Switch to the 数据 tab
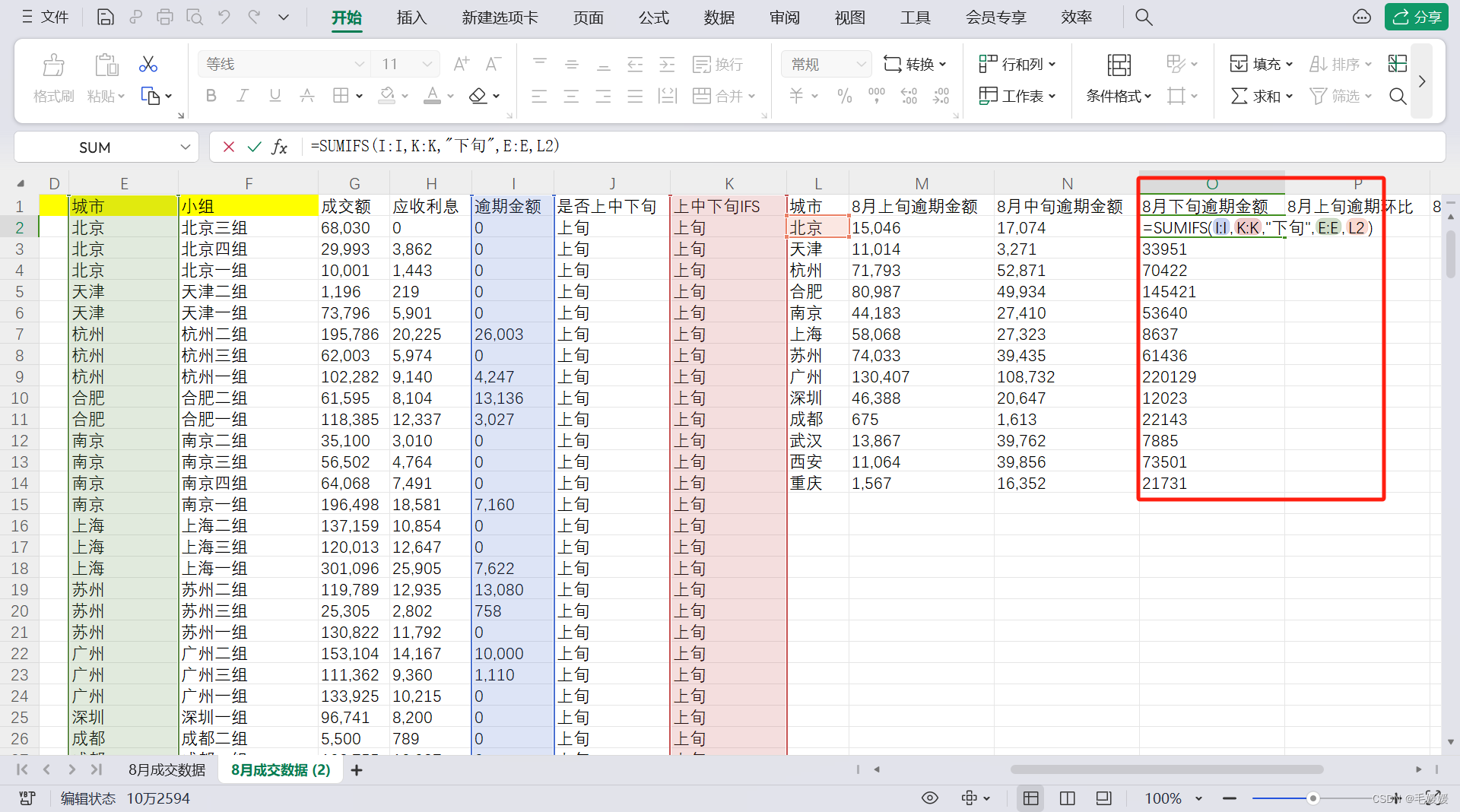Screen dimensions: 1460x812 coord(719,17)
